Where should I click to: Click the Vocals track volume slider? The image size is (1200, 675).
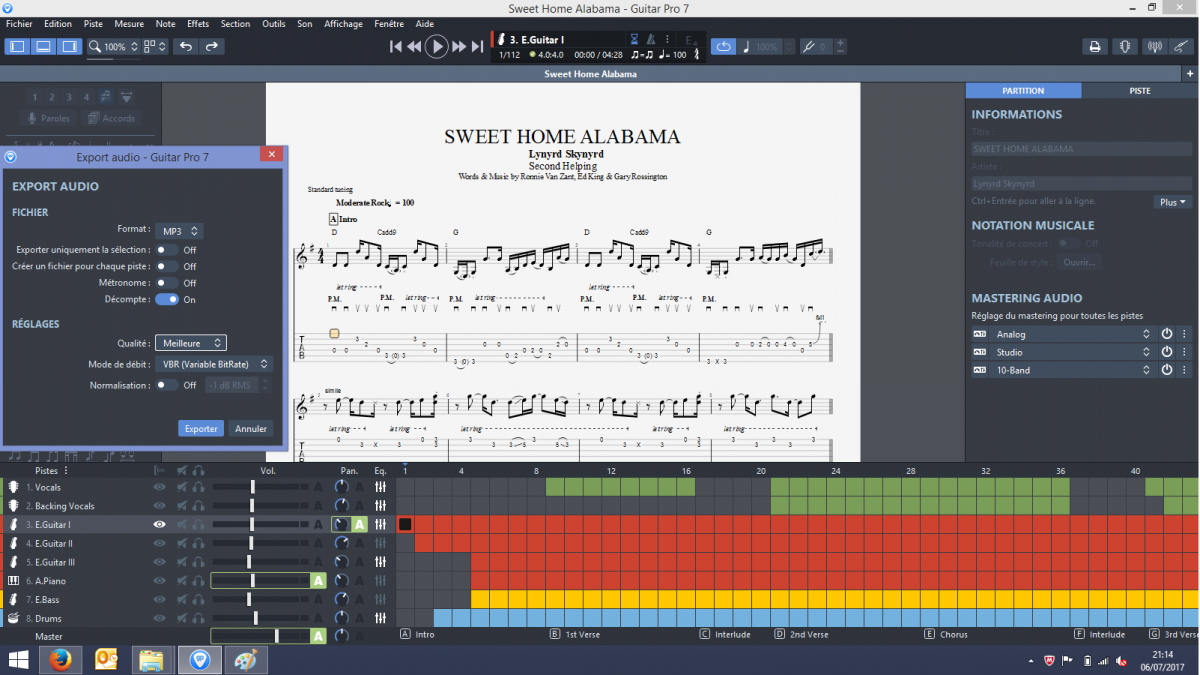pyautogui.click(x=261, y=487)
